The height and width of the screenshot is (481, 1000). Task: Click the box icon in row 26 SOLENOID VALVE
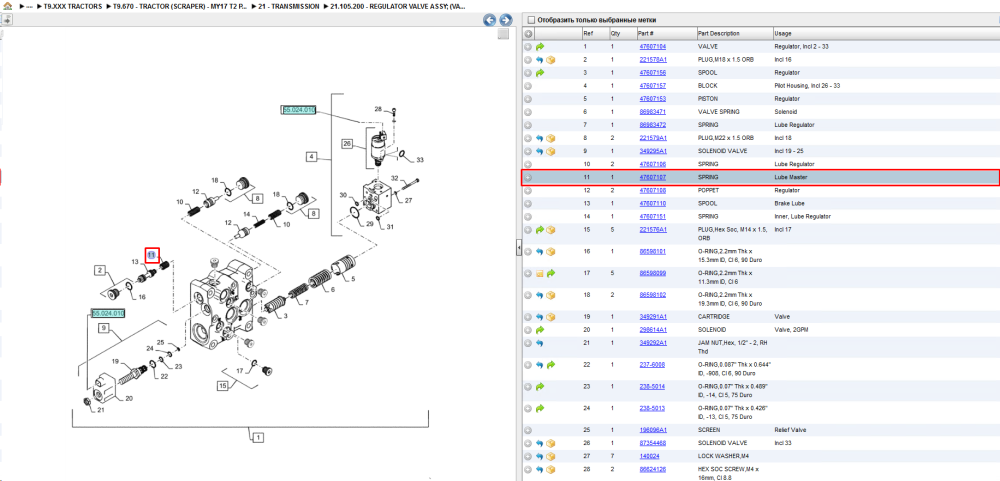click(550, 443)
